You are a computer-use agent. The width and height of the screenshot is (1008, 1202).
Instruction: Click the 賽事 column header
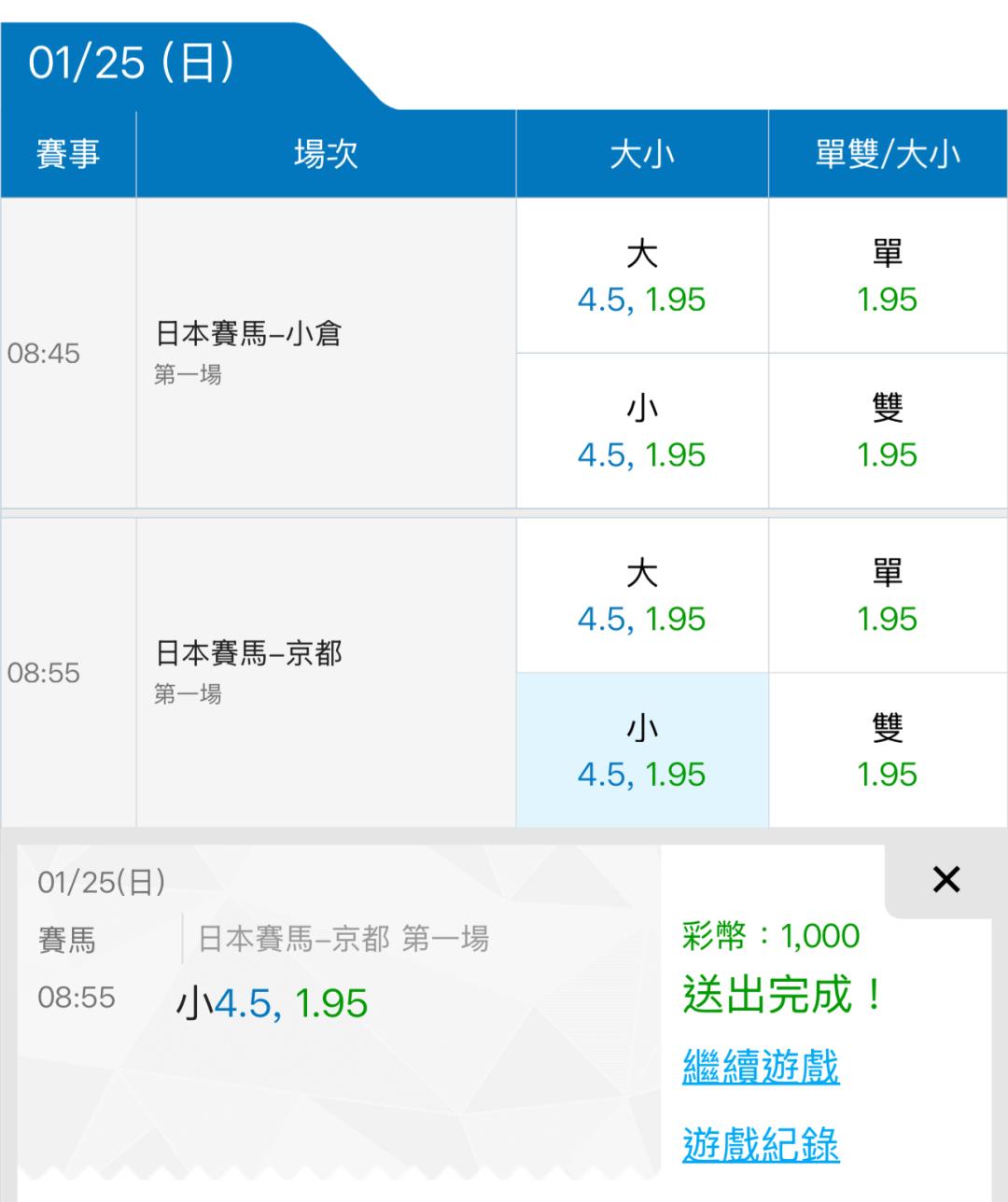(67, 154)
